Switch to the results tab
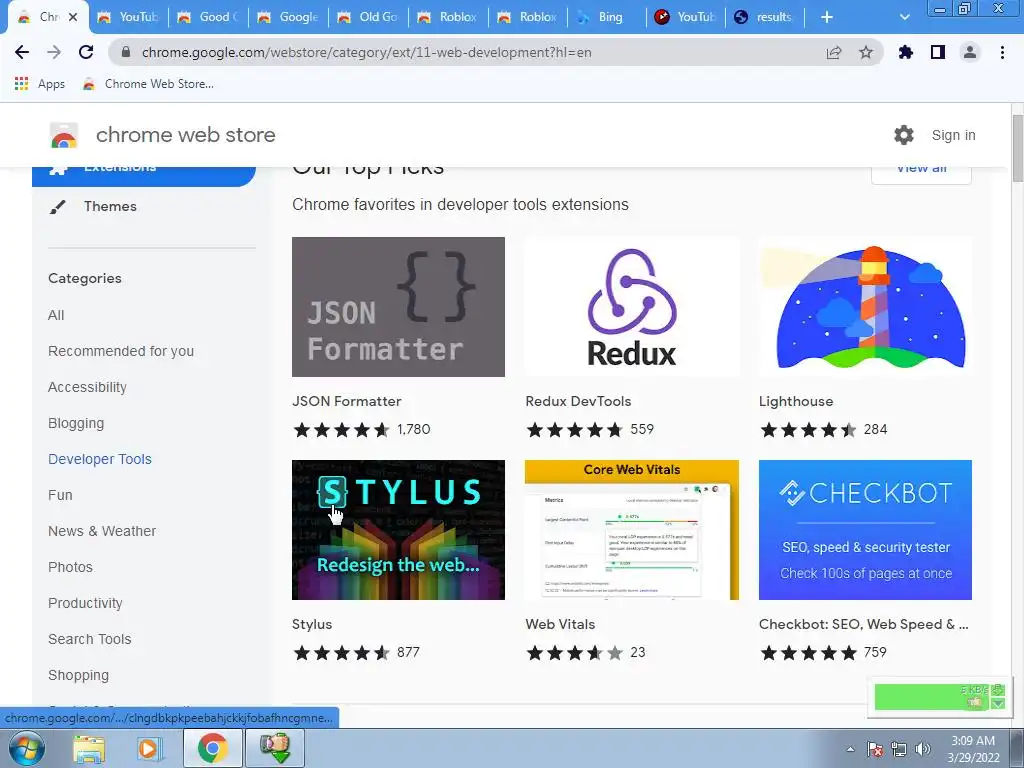This screenshot has height=768, width=1024. (x=765, y=17)
